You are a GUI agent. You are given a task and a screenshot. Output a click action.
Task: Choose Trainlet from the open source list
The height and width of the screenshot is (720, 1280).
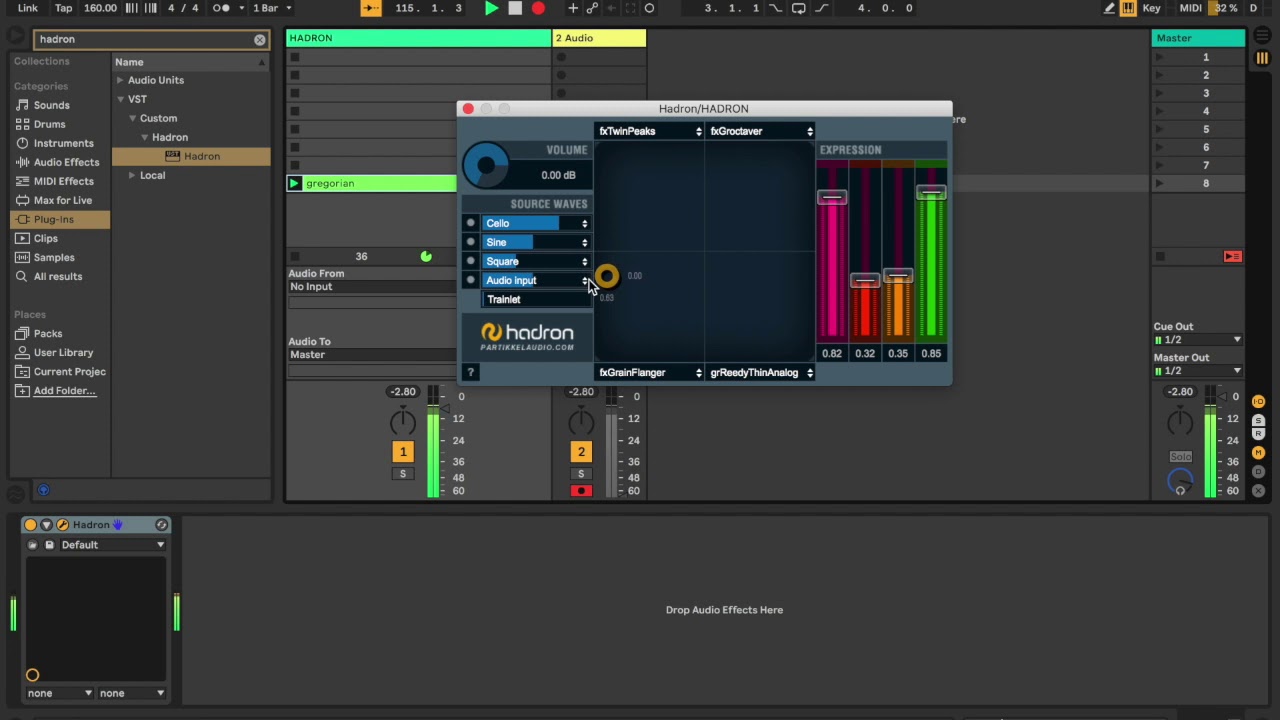pyautogui.click(x=537, y=299)
